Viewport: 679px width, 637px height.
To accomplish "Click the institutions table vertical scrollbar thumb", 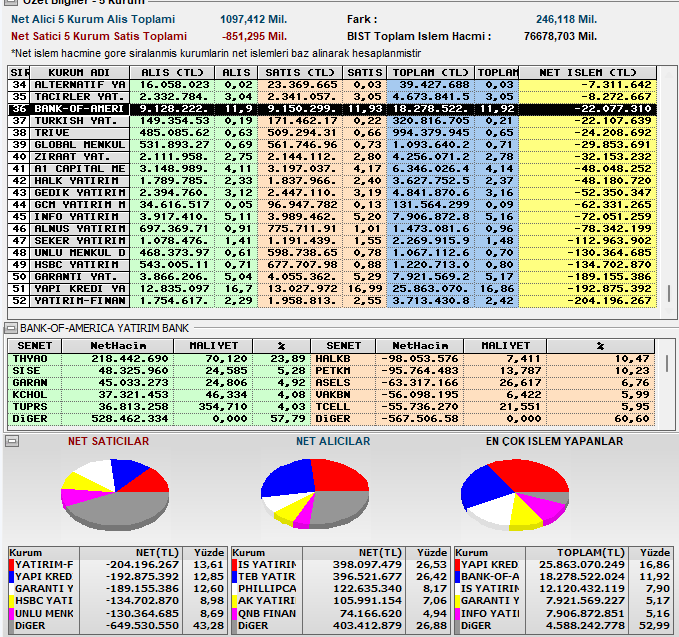I will [x=669, y=293].
